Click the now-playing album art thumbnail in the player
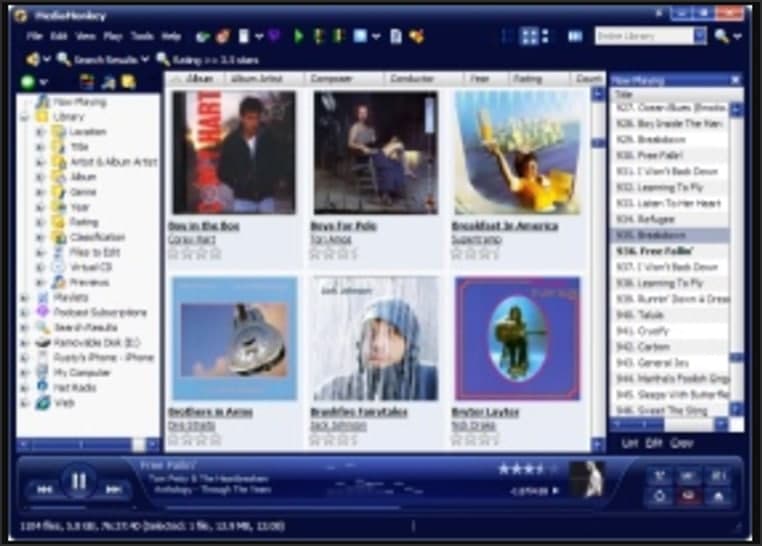The height and width of the screenshot is (546, 762). click(x=588, y=479)
